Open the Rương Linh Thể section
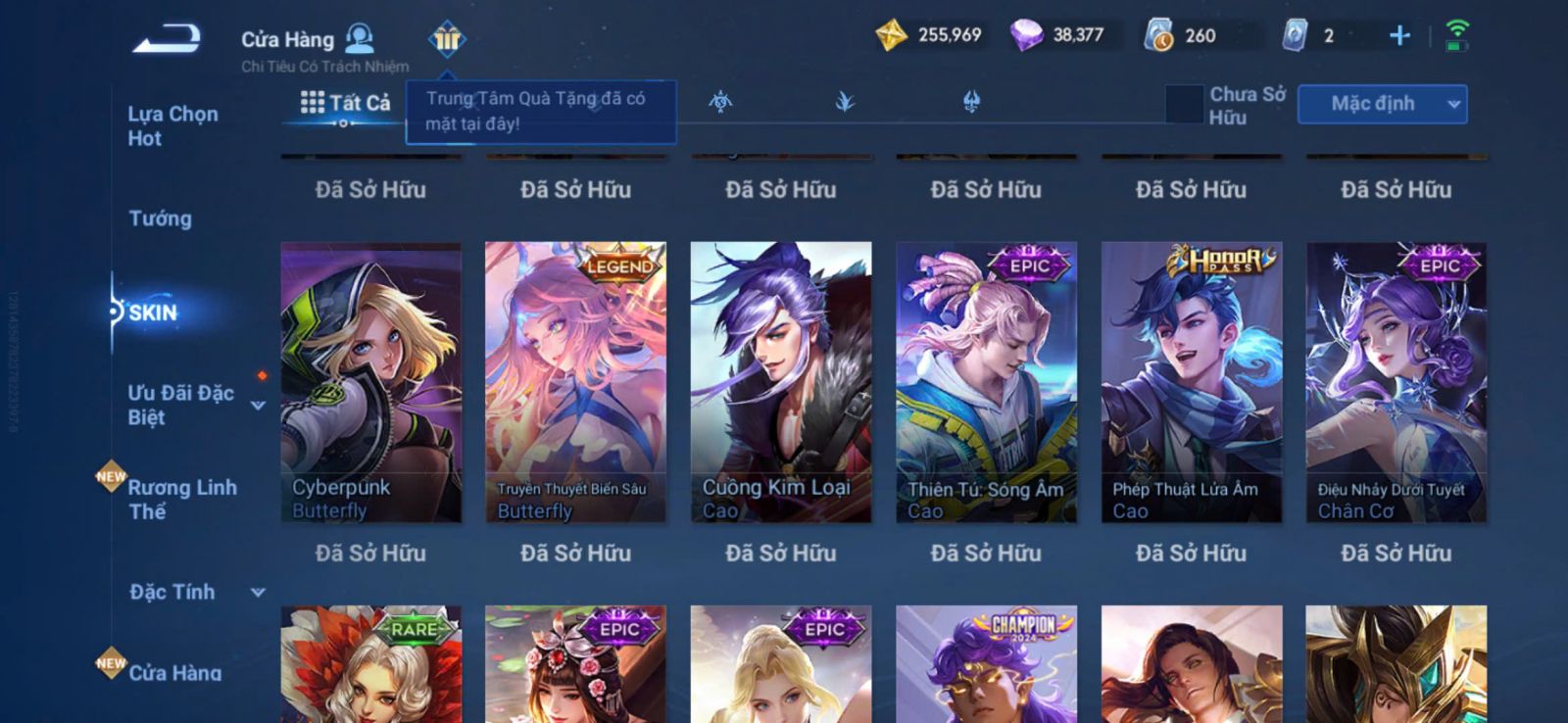 182,499
